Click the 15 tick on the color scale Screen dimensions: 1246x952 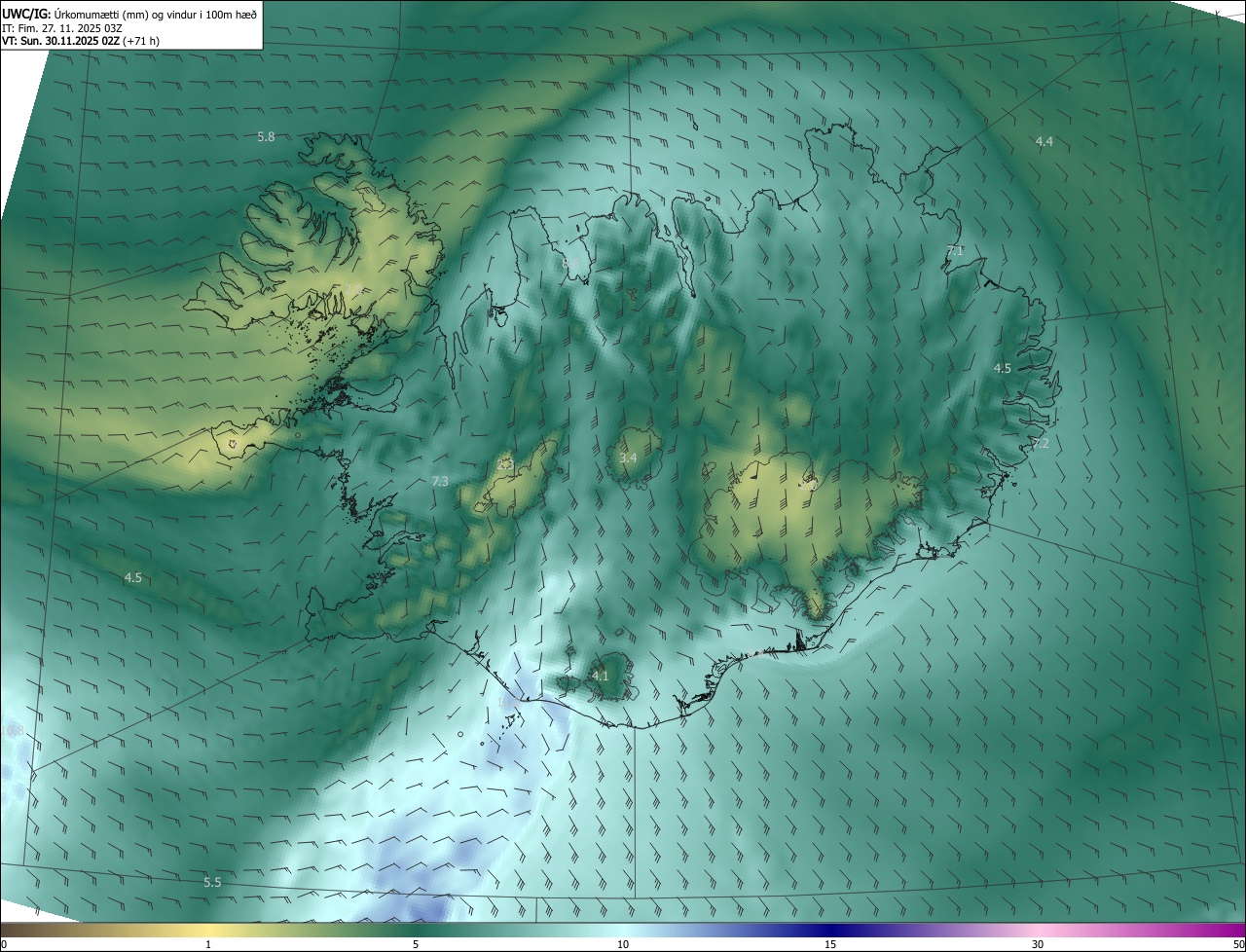click(x=830, y=944)
